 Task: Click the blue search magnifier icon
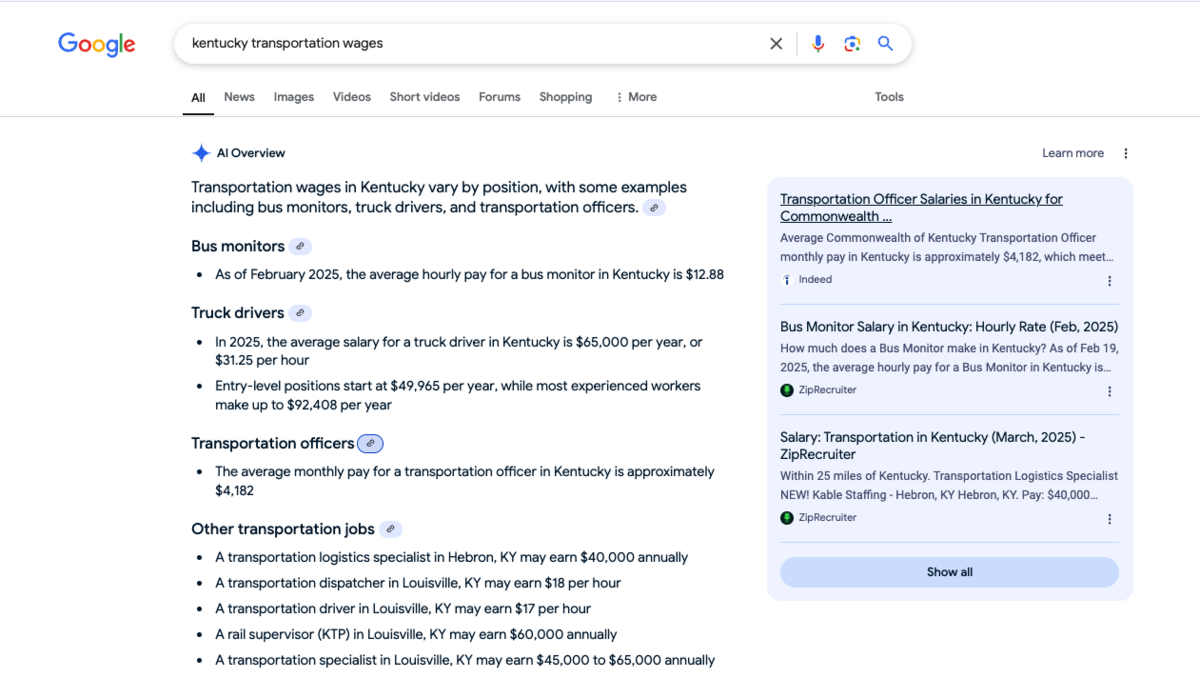point(885,43)
